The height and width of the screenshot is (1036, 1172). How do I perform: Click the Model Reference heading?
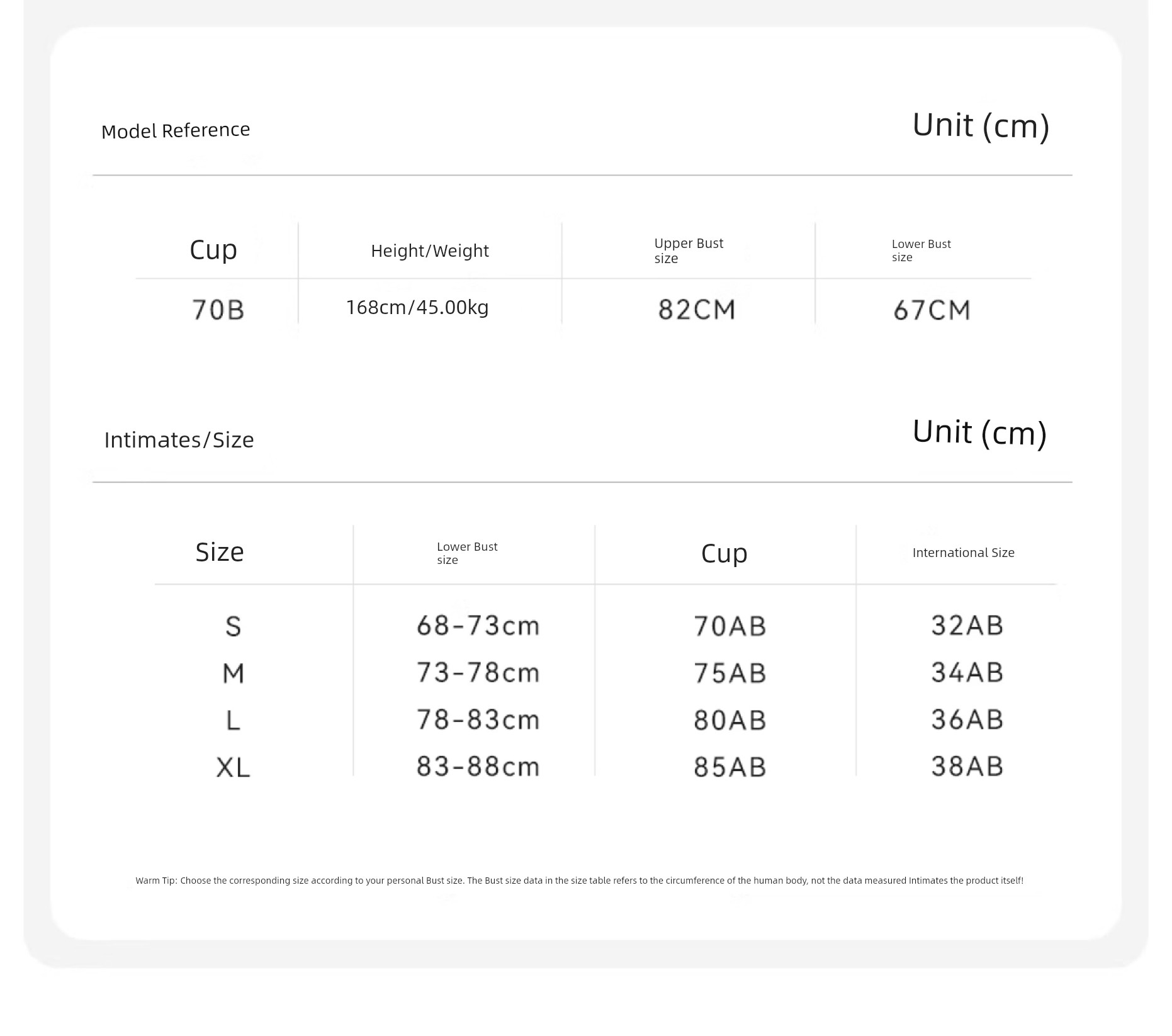[x=176, y=130]
